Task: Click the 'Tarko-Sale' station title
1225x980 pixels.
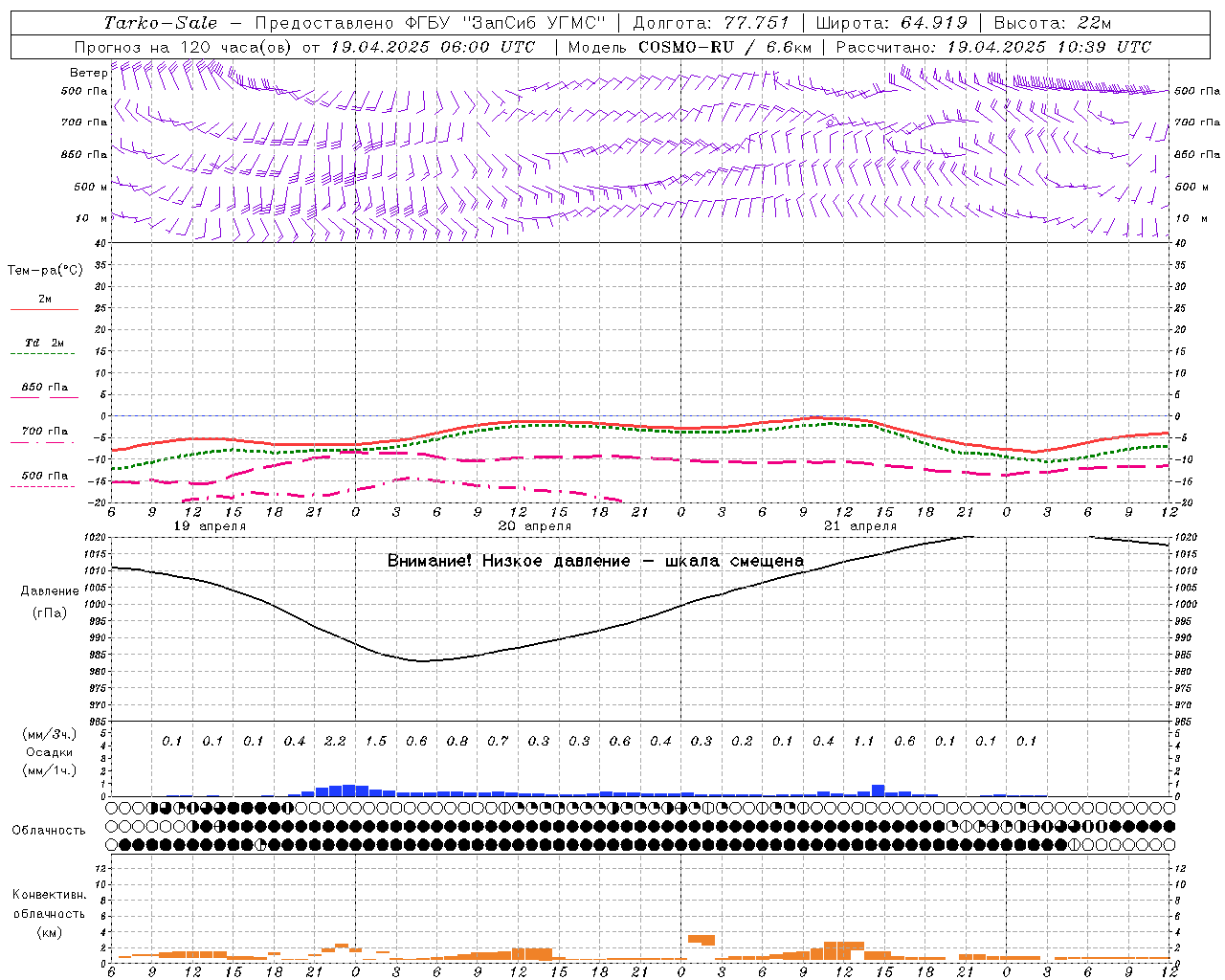Action: [x=161, y=23]
